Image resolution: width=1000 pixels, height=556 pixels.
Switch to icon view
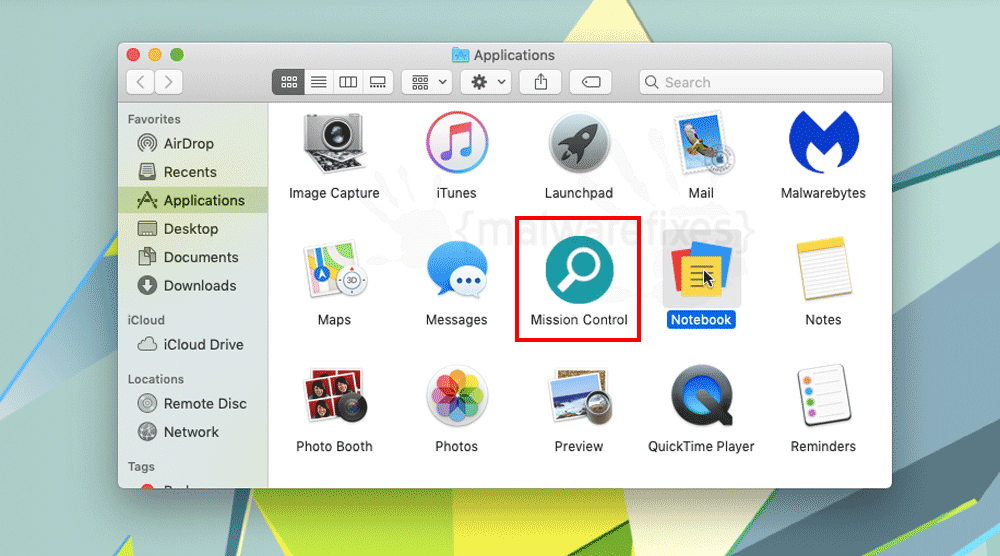289,82
